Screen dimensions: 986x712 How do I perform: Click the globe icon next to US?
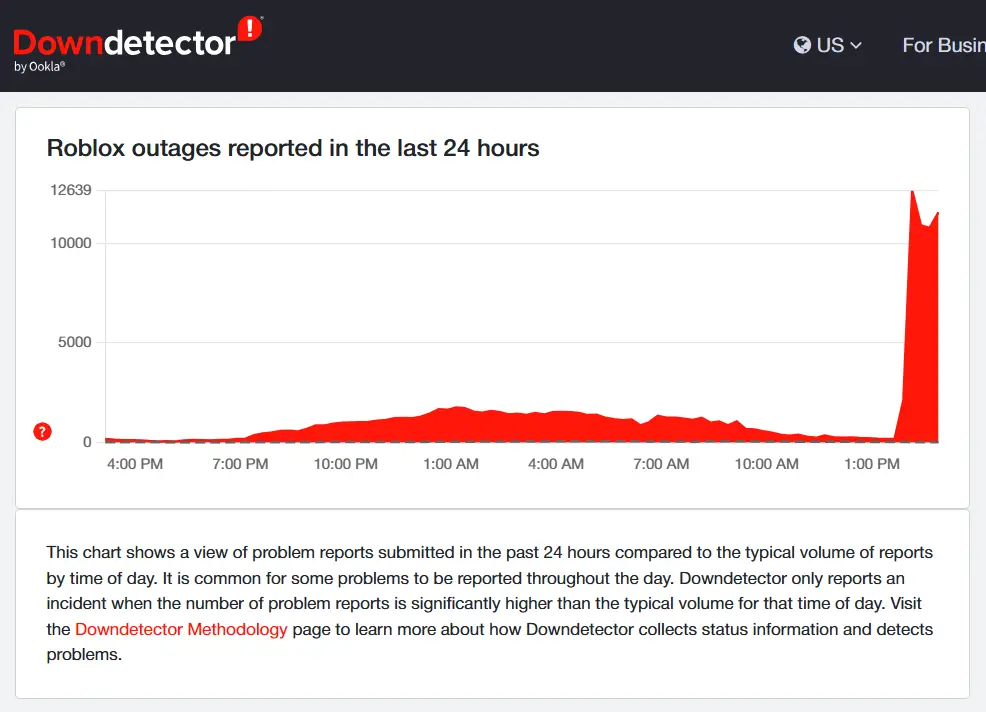(799, 44)
